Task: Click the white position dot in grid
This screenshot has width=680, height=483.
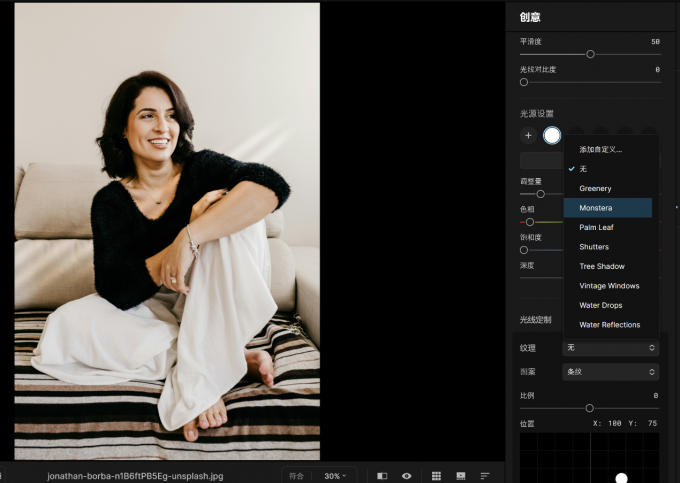Action: point(621,478)
